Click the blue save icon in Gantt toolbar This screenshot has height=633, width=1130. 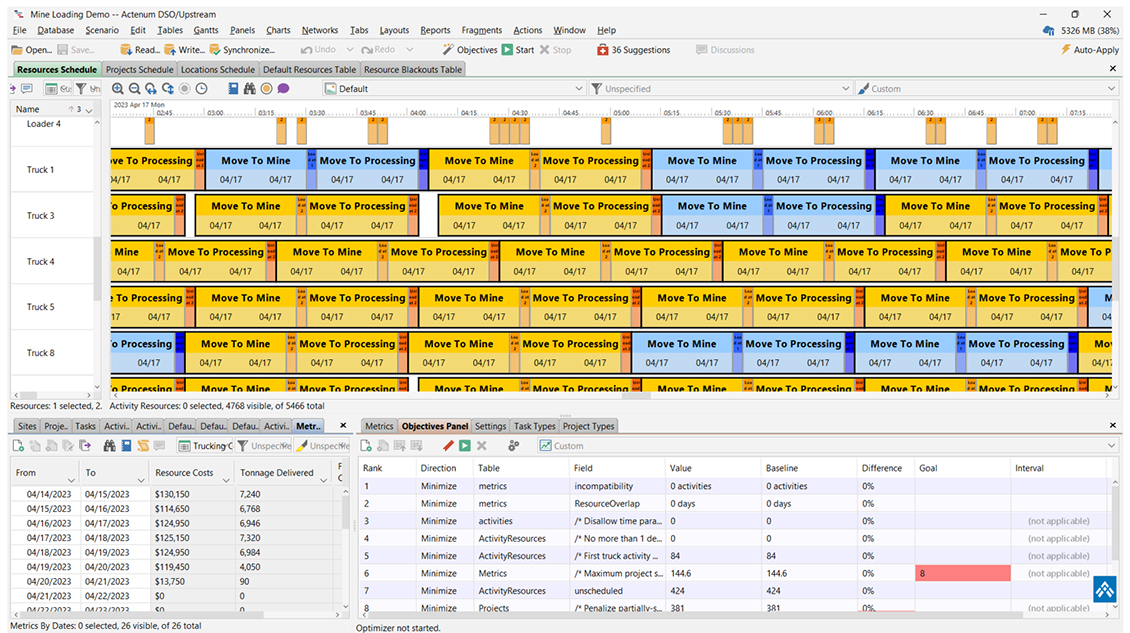[233, 89]
